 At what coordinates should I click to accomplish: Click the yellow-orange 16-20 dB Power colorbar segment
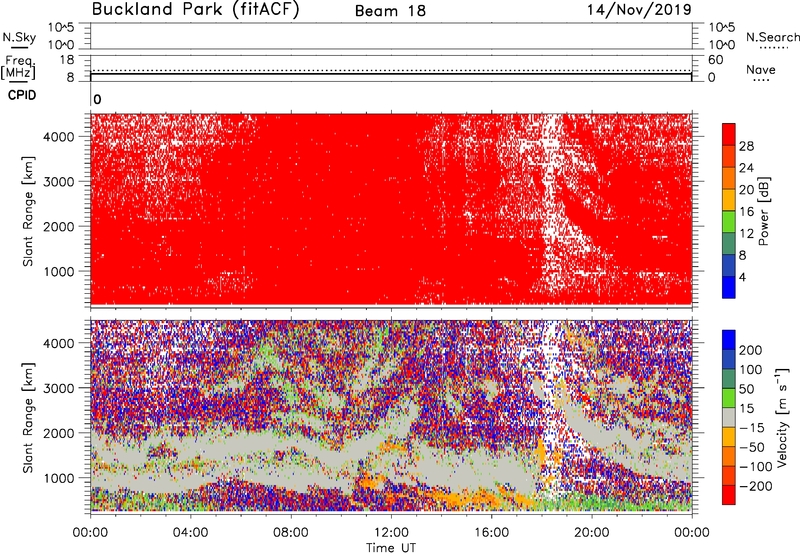pos(729,200)
